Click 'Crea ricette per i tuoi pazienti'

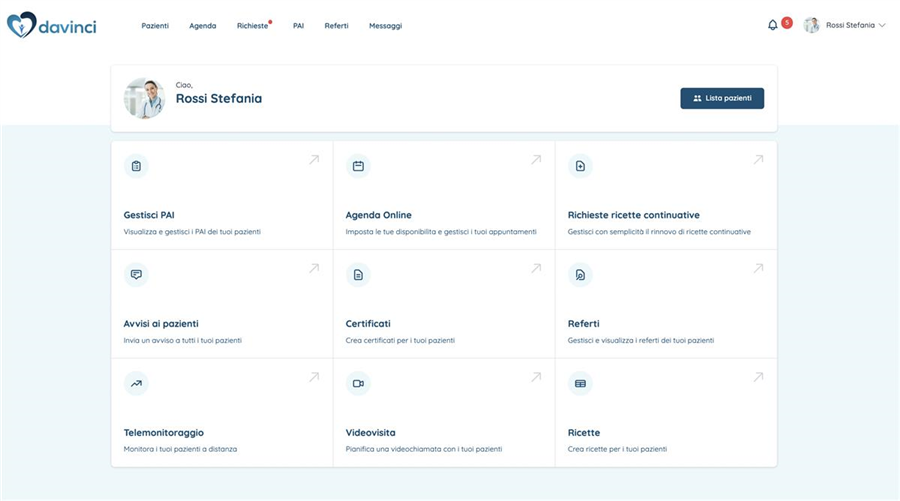tap(617, 449)
